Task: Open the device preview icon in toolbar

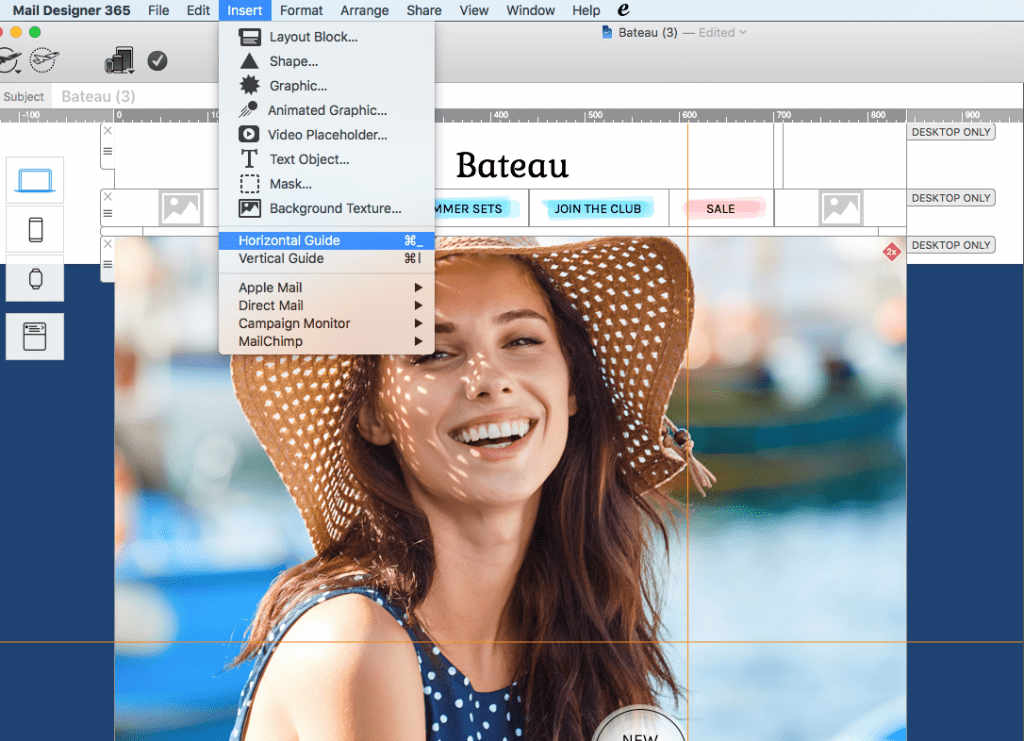Action: 120,60
